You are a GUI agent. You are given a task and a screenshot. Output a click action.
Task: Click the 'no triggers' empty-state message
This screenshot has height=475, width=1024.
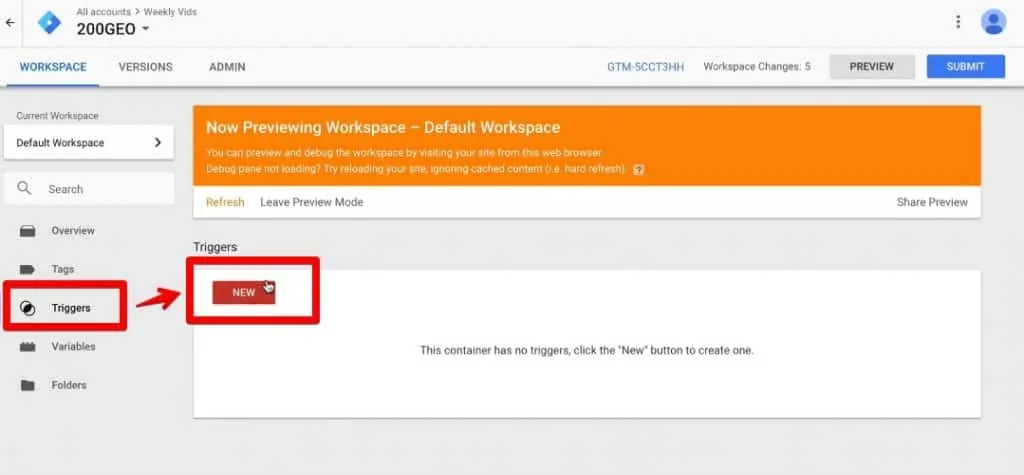pos(586,350)
